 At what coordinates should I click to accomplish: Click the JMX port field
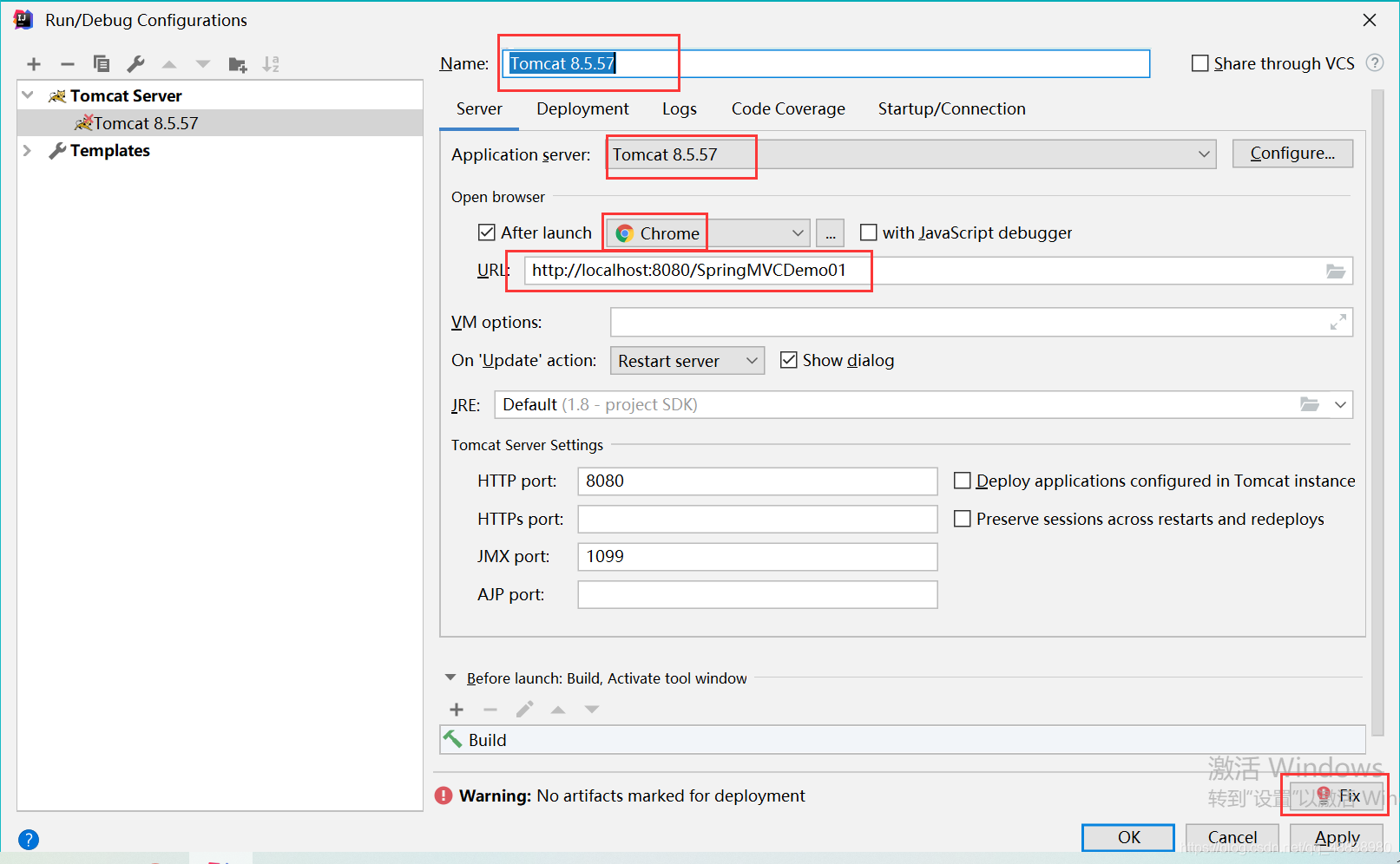tap(758, 557)
